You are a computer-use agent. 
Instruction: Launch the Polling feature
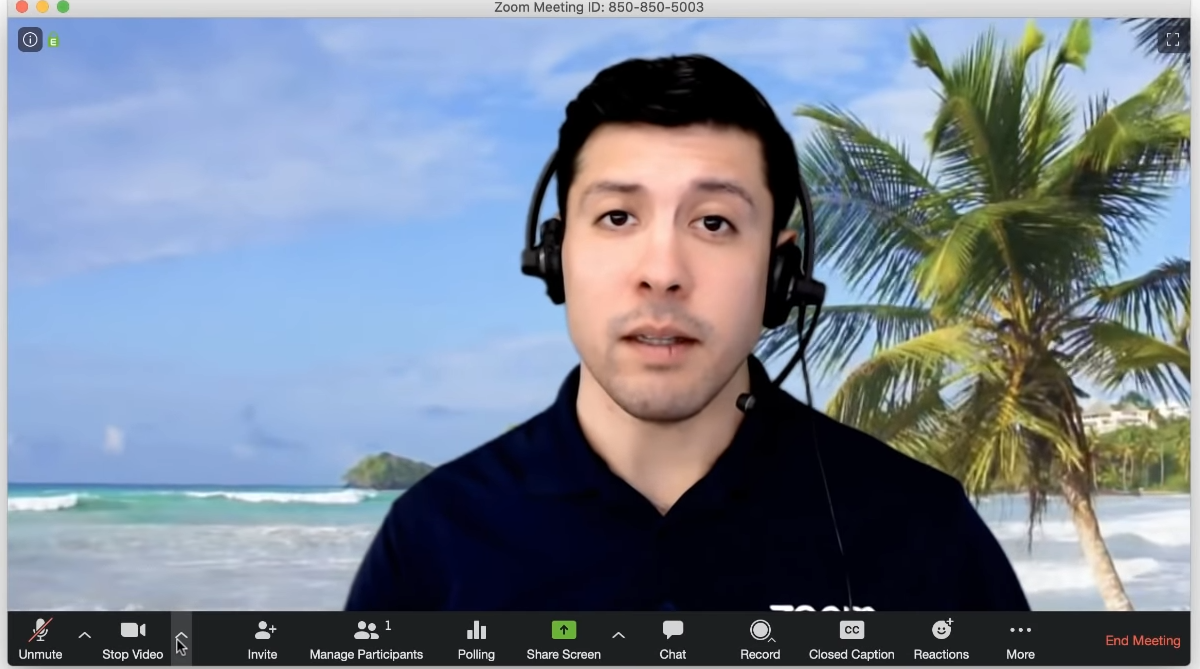point(476,638)
